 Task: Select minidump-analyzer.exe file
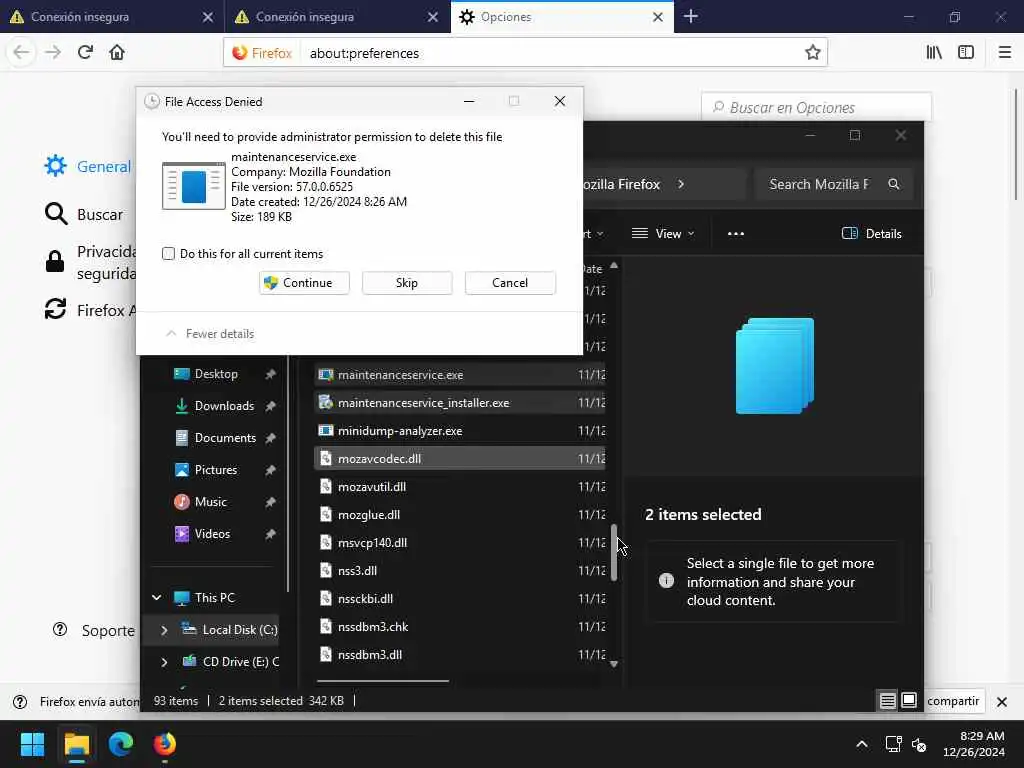tap(460, 431)
